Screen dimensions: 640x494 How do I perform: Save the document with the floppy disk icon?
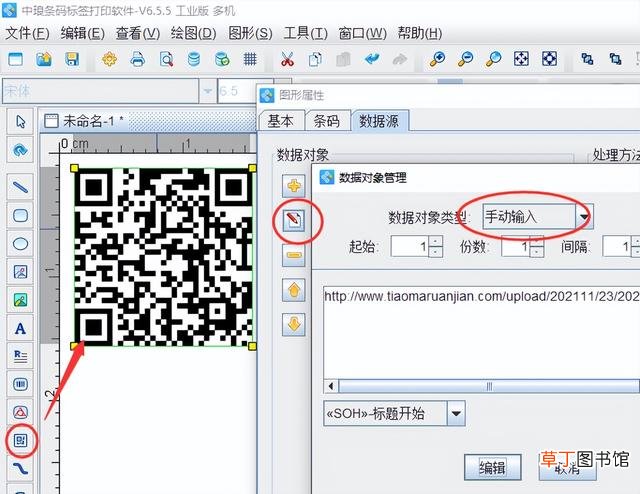(72, 60)
